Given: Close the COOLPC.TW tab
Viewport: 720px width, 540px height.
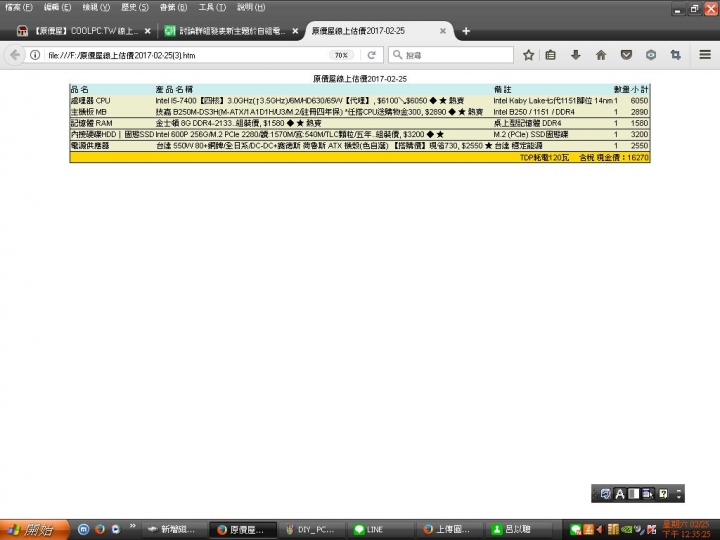Looking at the screenshot, I should coord(147,31).
